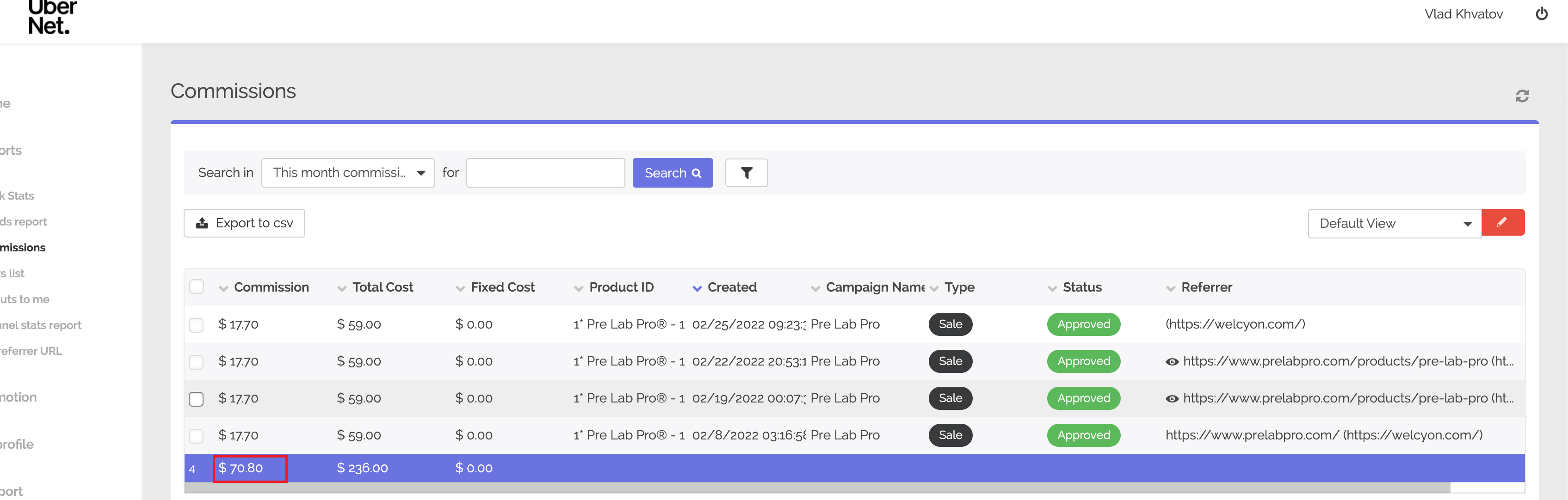Image resolution: width=1568 pixels, height=500 pixels.
Task: Click the Sale badge in the 02/8/2022 row
Action: (x=950, y=435)
